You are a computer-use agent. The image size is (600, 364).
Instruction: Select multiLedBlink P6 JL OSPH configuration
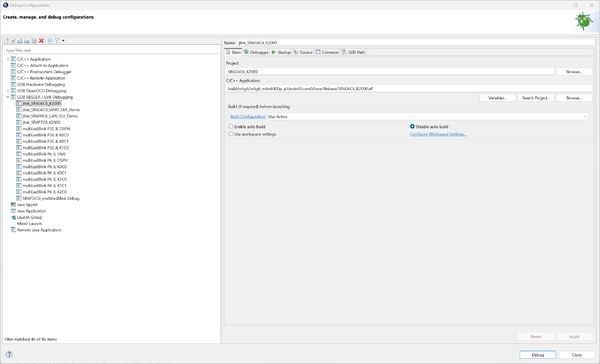[x=42, y=160]
